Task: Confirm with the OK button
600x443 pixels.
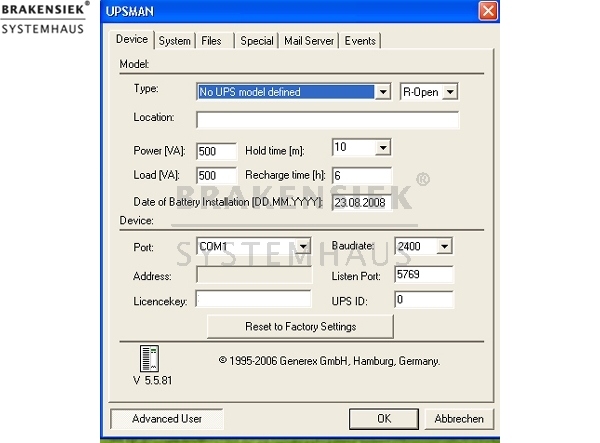Action: click(x=384, y=419)
